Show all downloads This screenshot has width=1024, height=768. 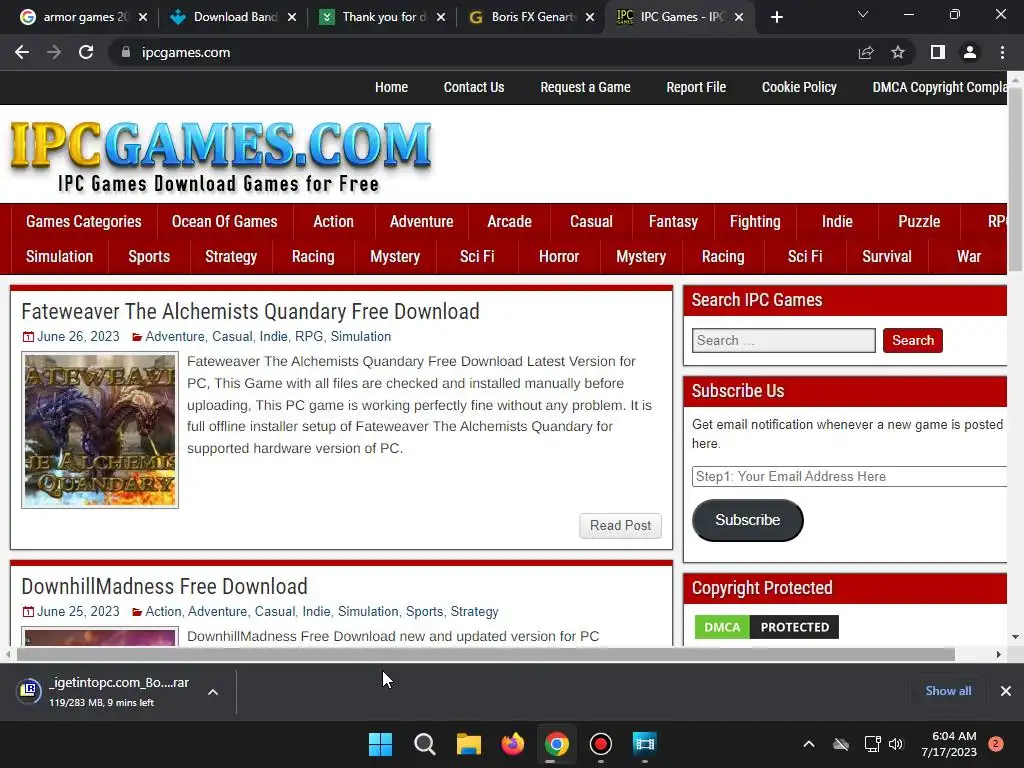(x=948, y=691)
